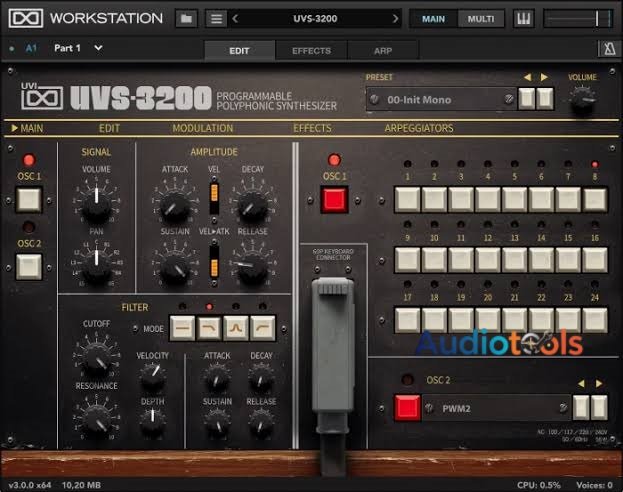Click the UVI Workstation logo icon
Screen dimensions: 623x492
pos(26,18)
